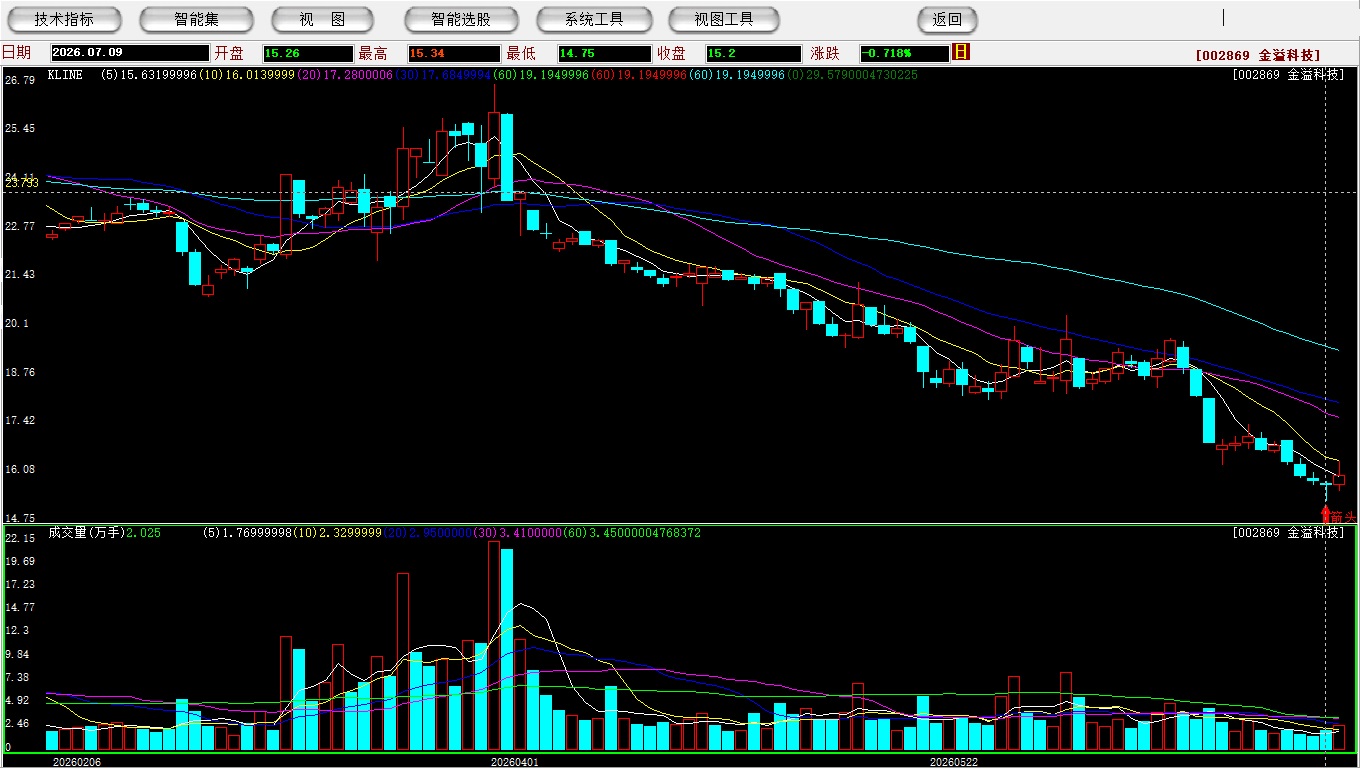Click the [002869 金溢科技] label in the volume pane
Image resolution: width=1360 pixels, height=768 pixels.
[1288, 533]
